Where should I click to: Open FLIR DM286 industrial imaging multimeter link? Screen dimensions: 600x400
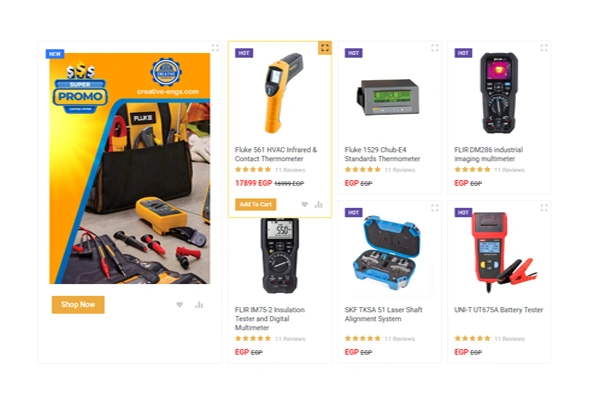[x=489, y=154]
